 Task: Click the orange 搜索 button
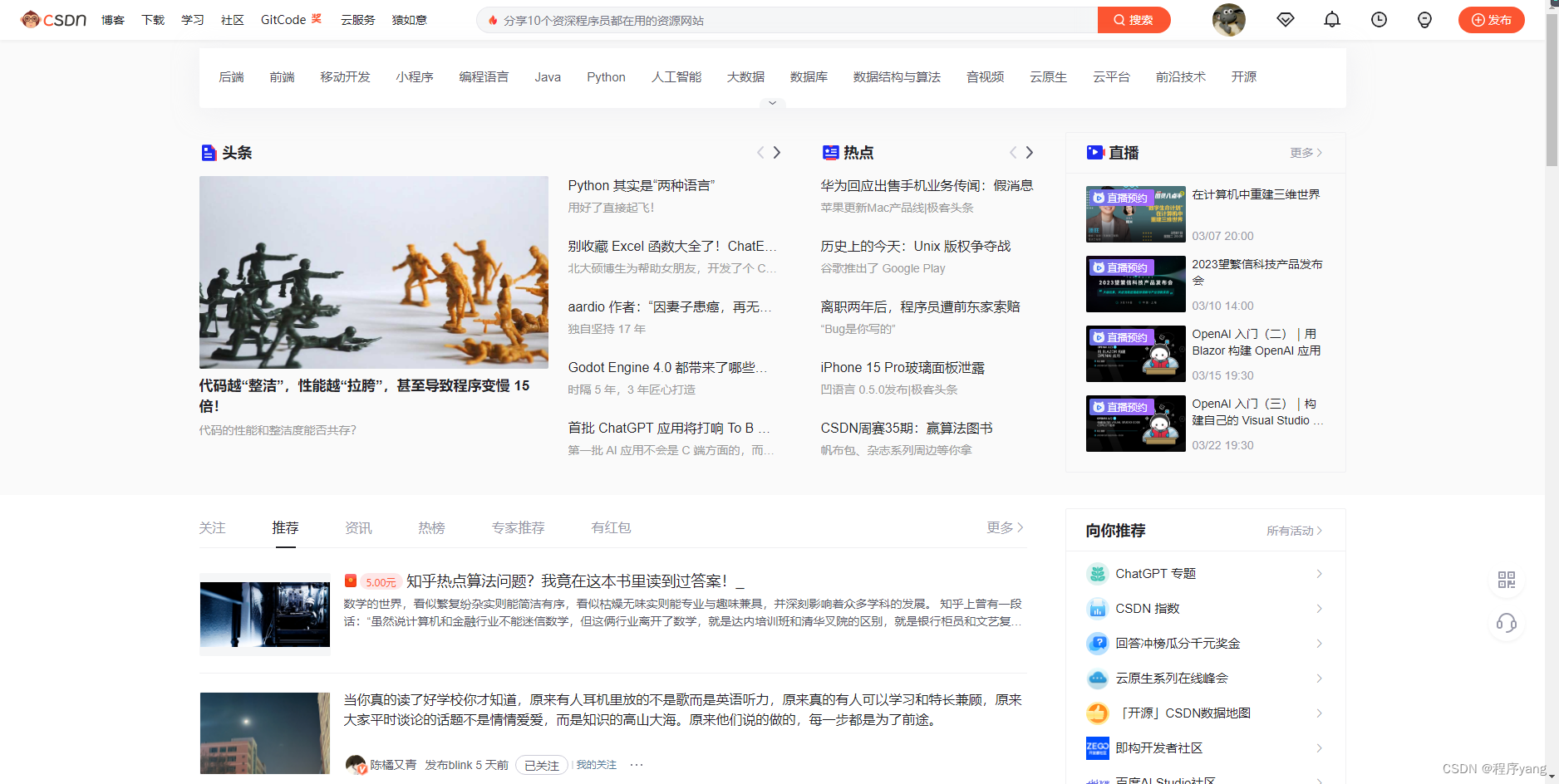1134,20
